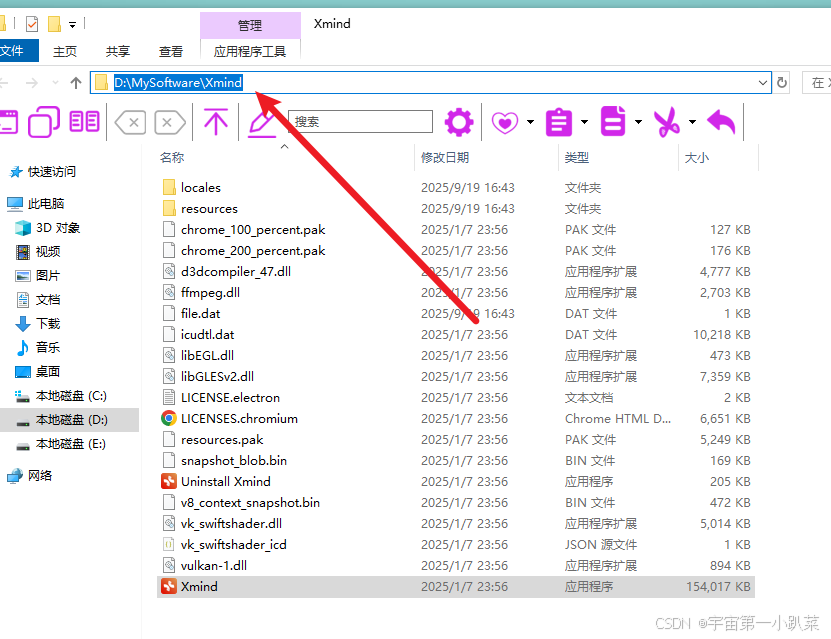
Task: Select the locales folder
Action: click(x=456, y=188)
